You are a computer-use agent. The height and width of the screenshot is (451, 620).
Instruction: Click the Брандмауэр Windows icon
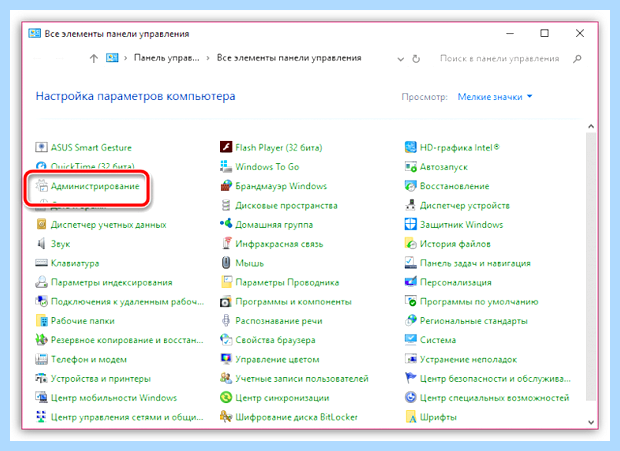[226, 186]
